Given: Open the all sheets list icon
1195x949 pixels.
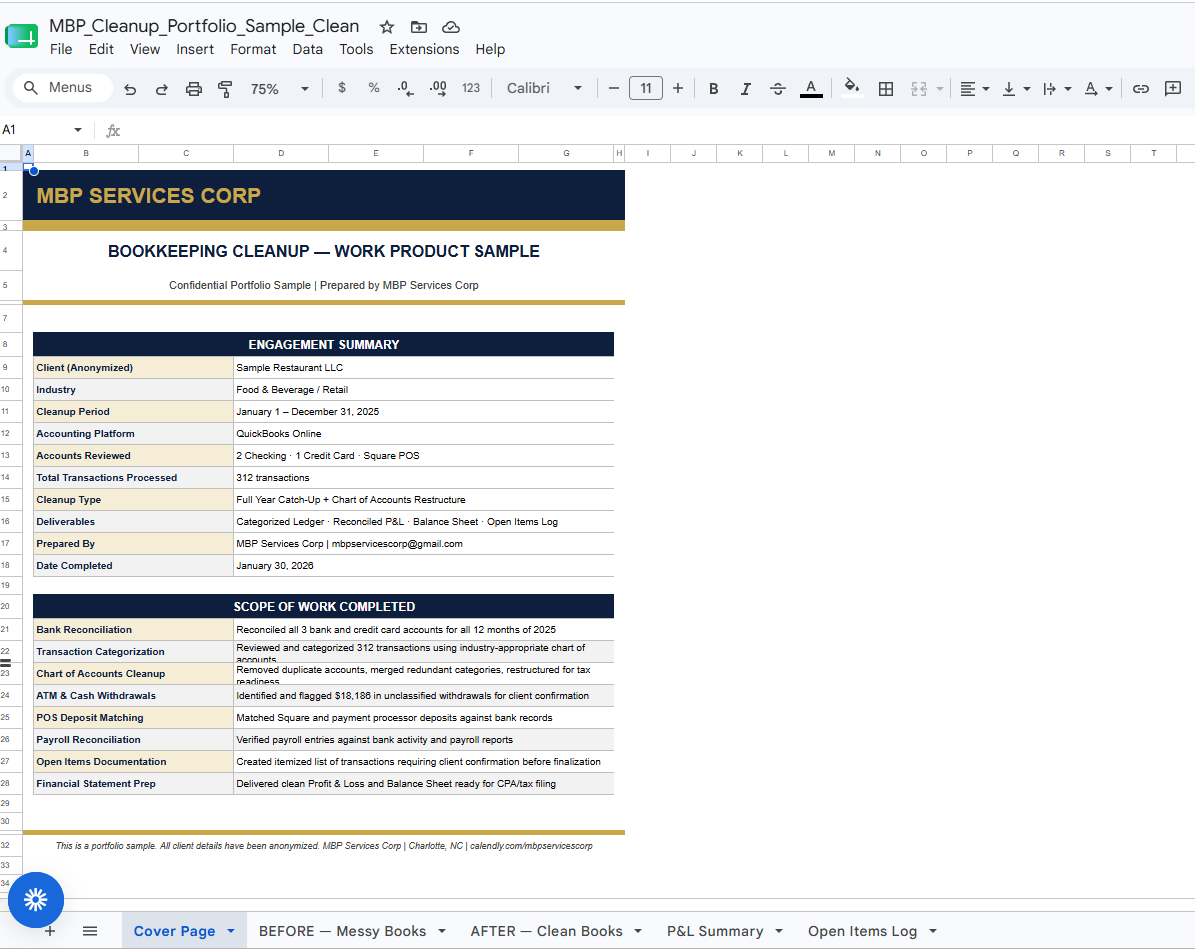Looking at the screenshot, I should pos(90,931).
